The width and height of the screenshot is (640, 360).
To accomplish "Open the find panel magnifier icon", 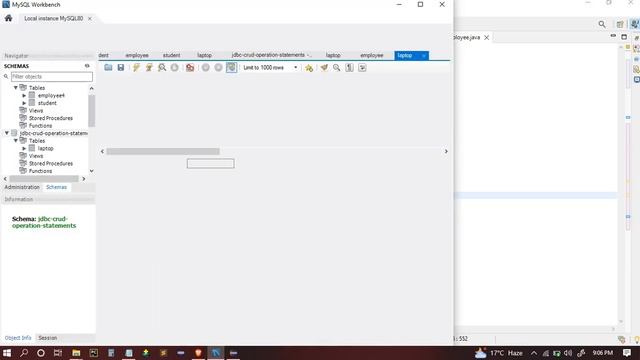I will point(337,68).
